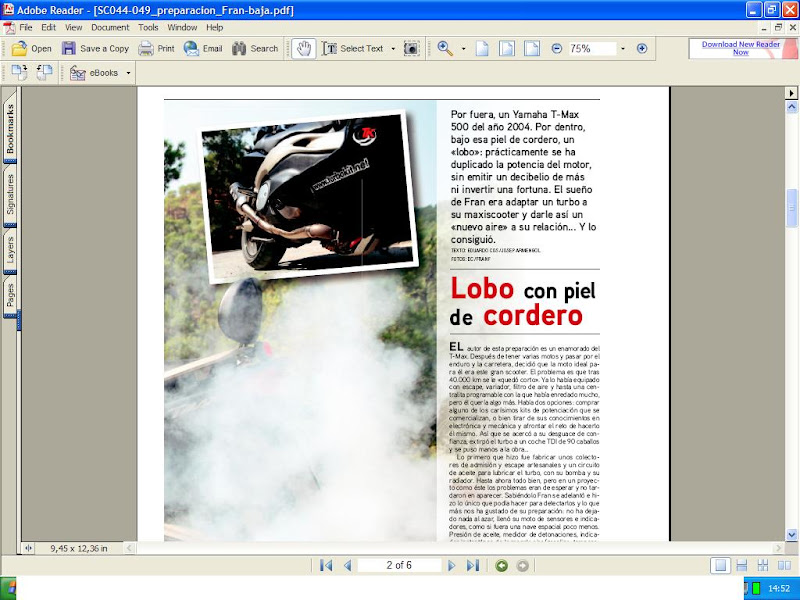Open the Search binoculars tool

[255, 48]
